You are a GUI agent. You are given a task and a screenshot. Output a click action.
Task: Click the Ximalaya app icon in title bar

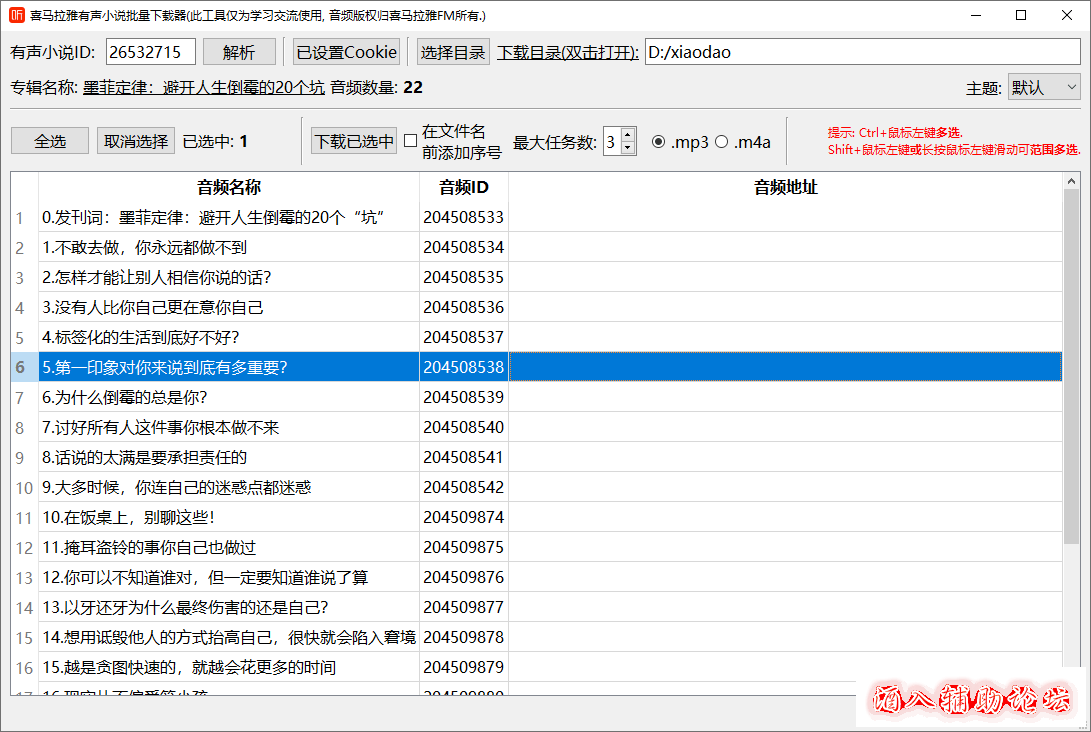[x=16, y=15]
